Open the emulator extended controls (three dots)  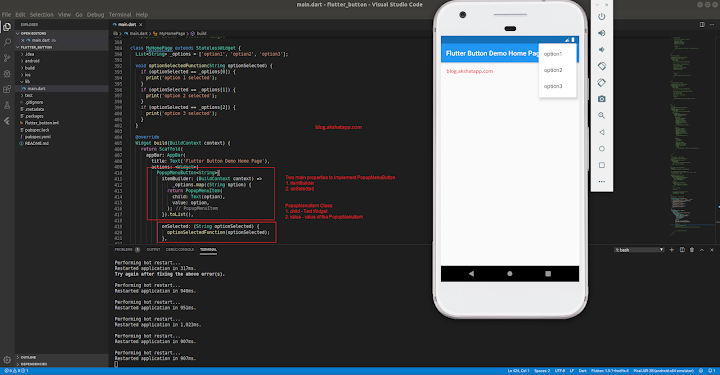pos(602,182)
